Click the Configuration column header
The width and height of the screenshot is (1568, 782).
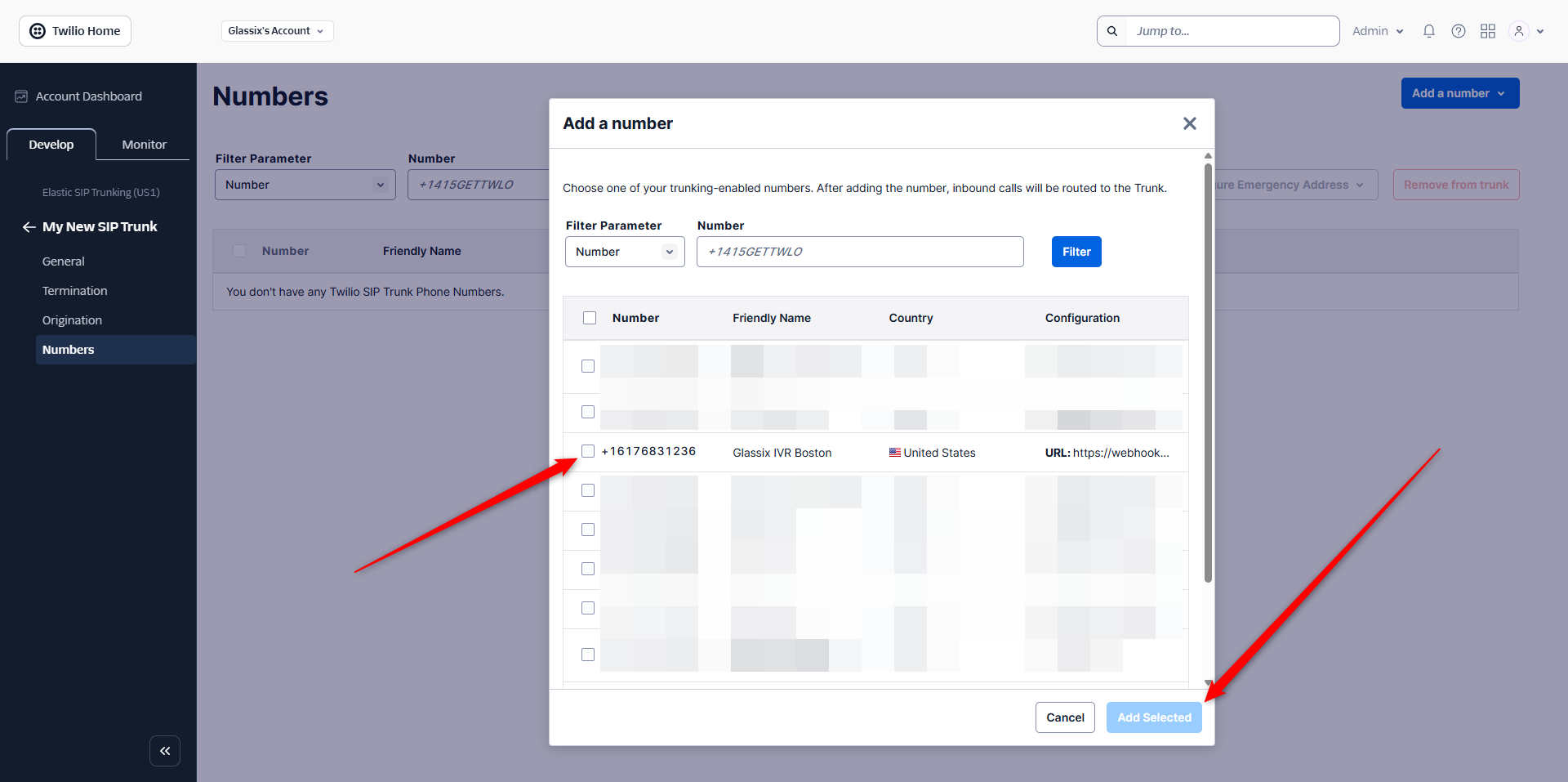[1082, 318]
